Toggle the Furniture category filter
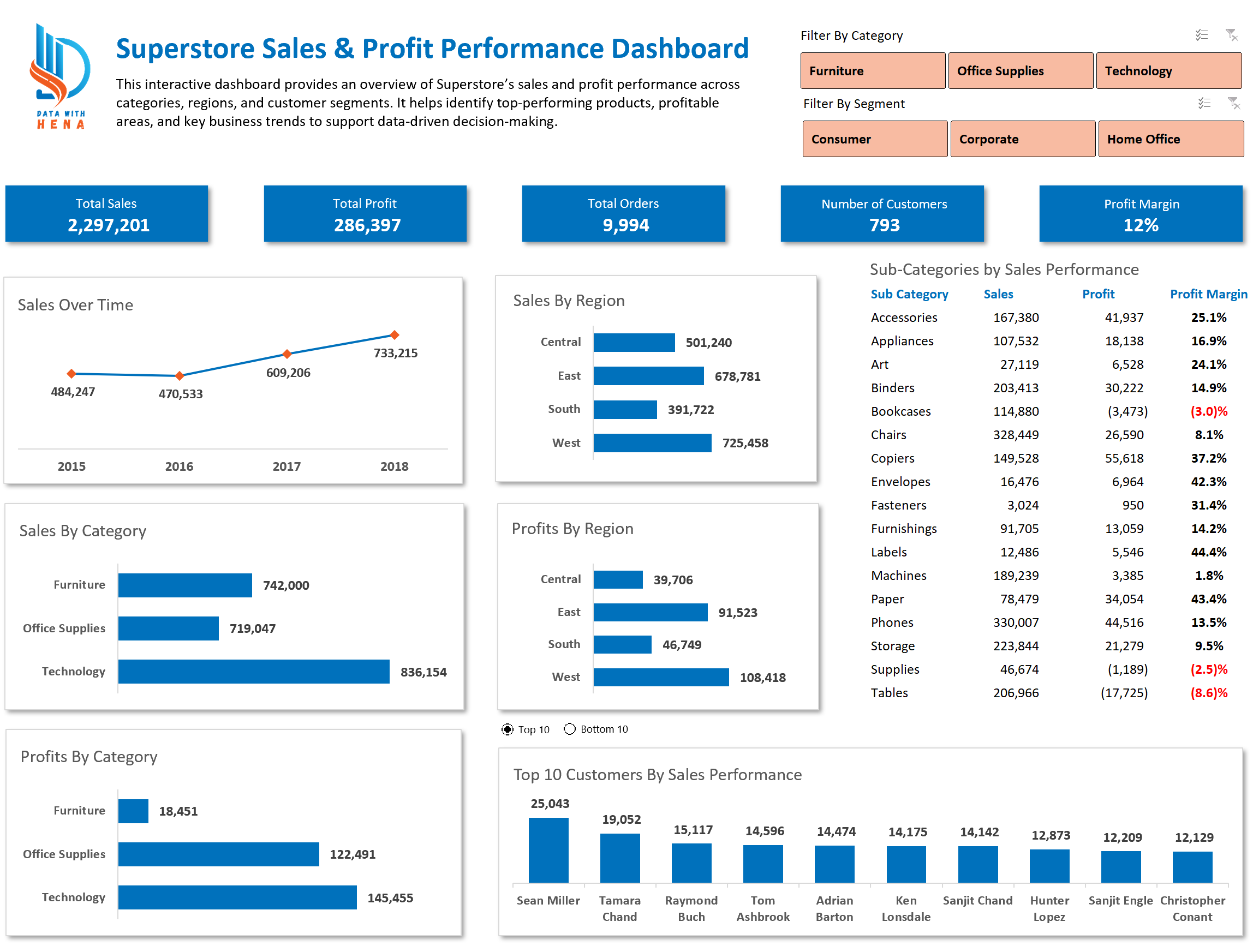Viewport: 1259px width, 952px height. click(x=874, y=70)
